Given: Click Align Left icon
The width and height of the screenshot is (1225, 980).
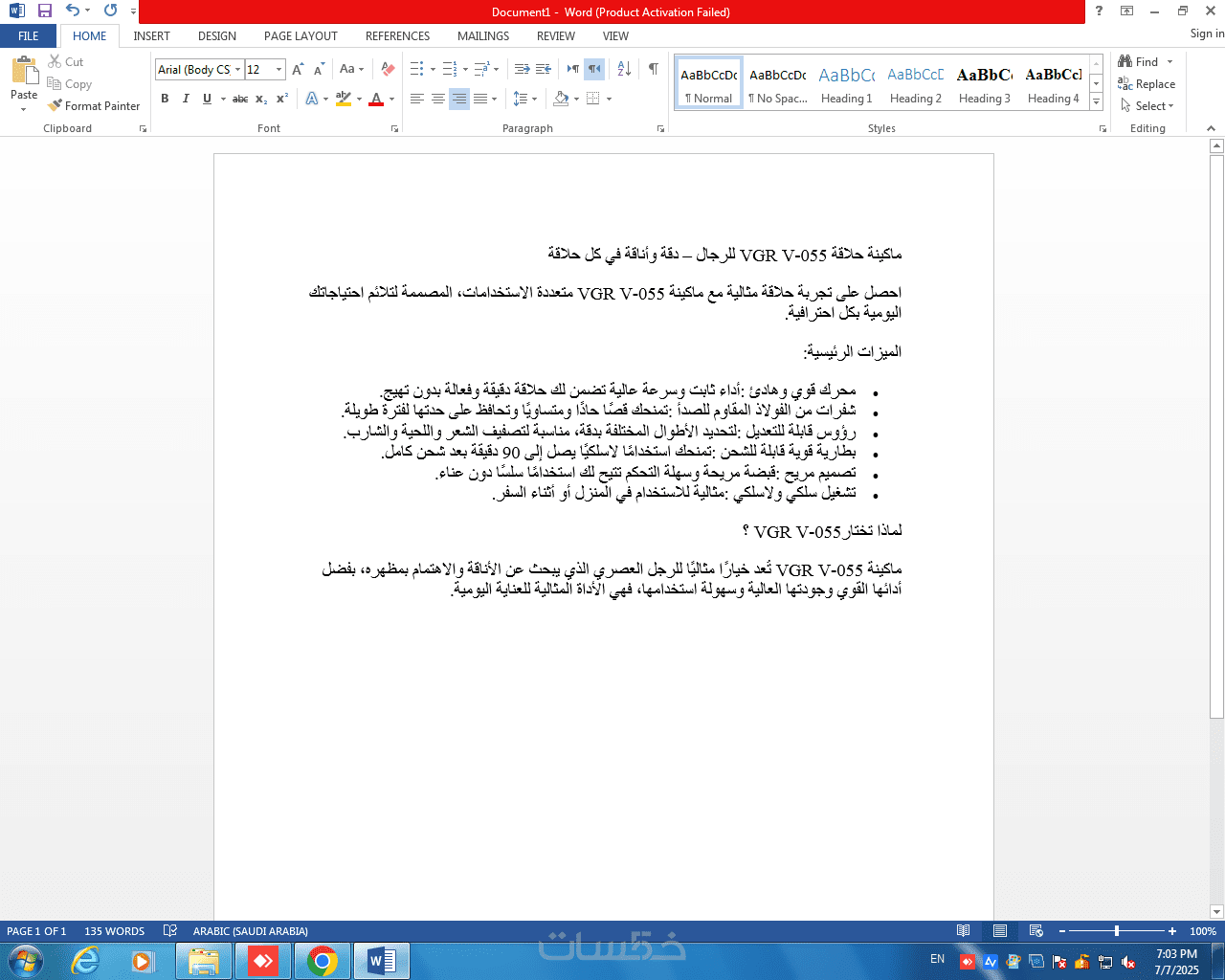Looking at the screenshot, I should click(x=417, y=99).
